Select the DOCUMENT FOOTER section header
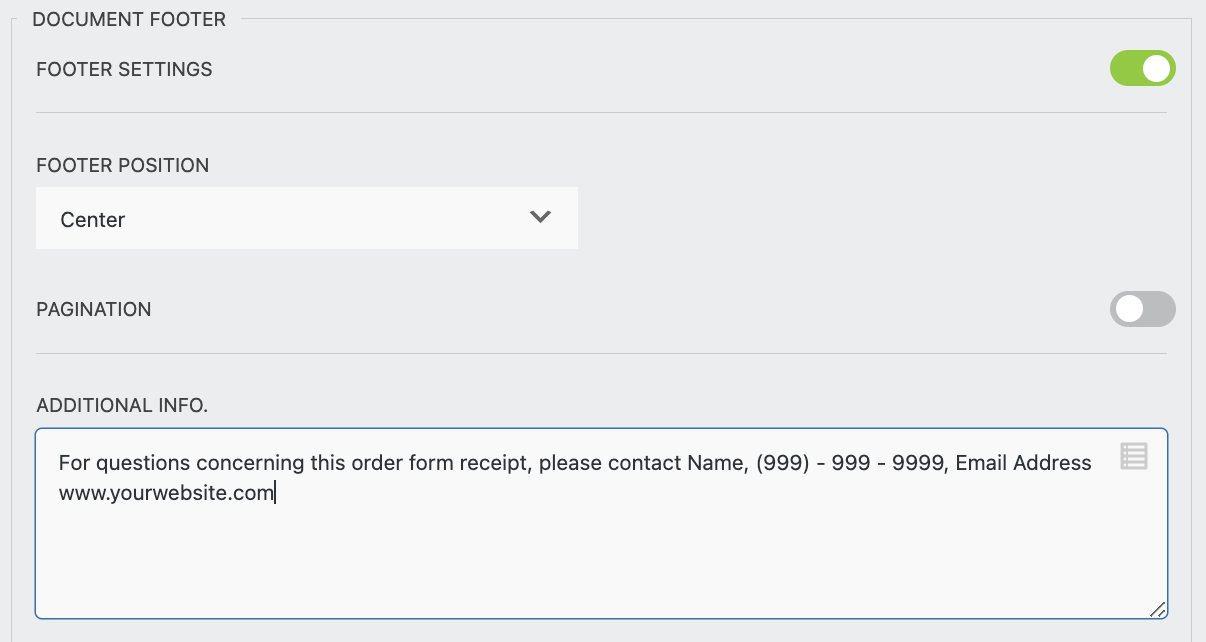 point(129,18)
